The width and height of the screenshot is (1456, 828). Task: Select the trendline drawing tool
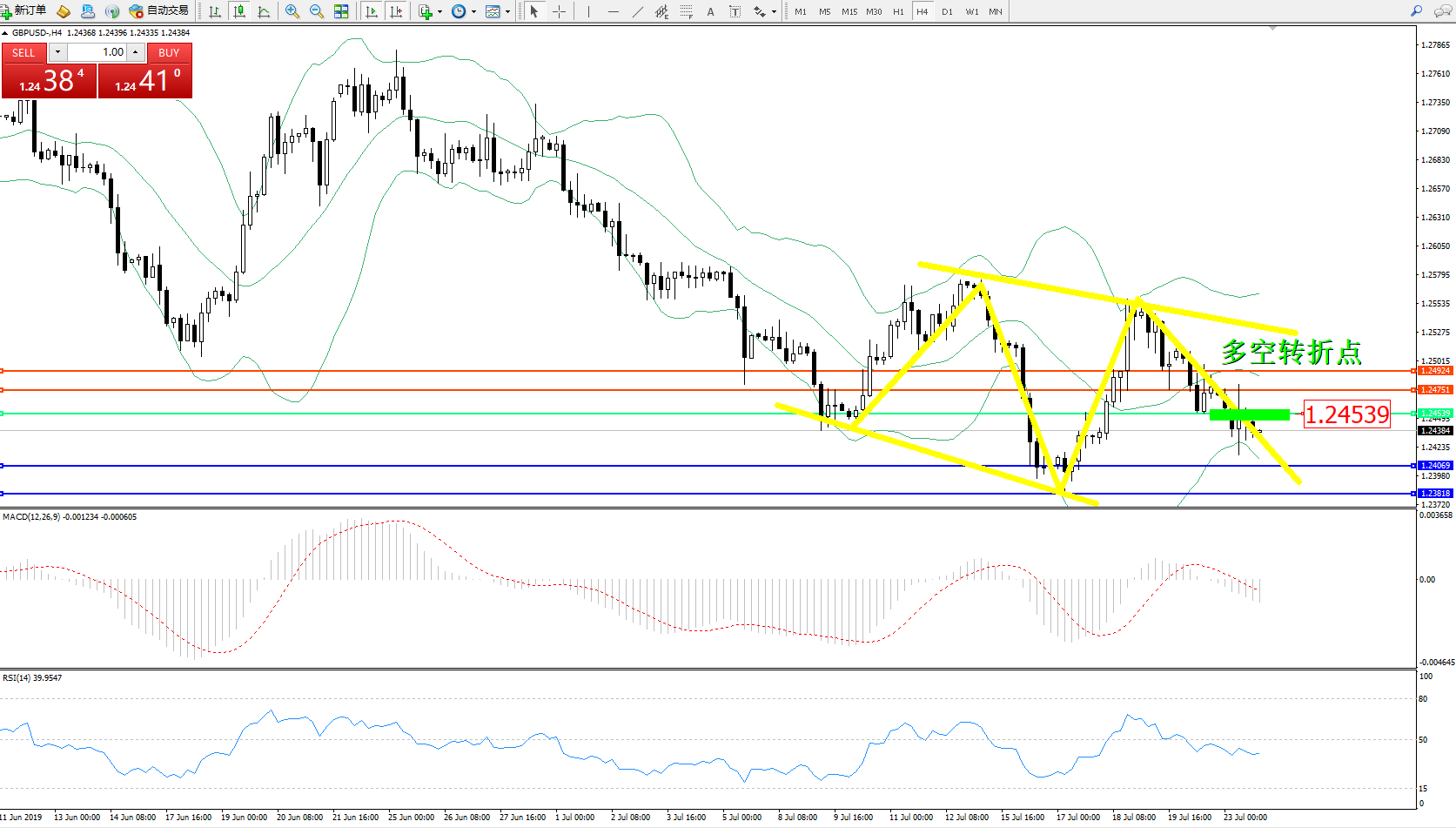pos(638,11)
